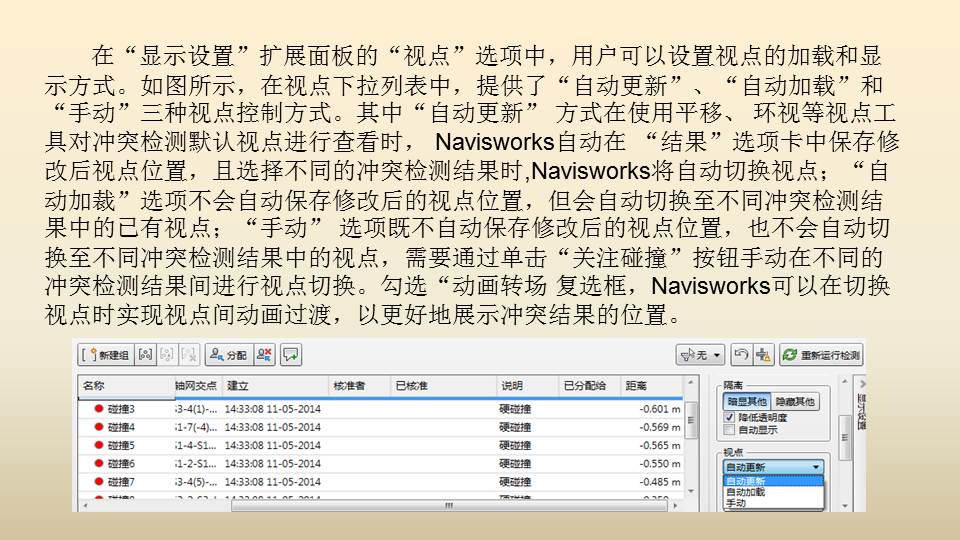Choose 自动加载 in the viewpoint list
Image resolution: width=960 pixels, height=540 pixels.
774,492
